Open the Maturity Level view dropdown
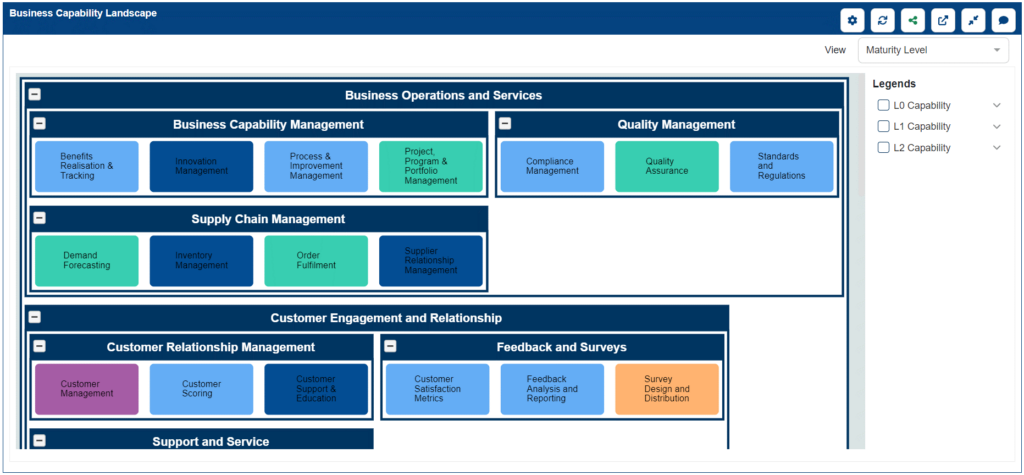The image size is (1024, 475). click(x=933, y=50)
